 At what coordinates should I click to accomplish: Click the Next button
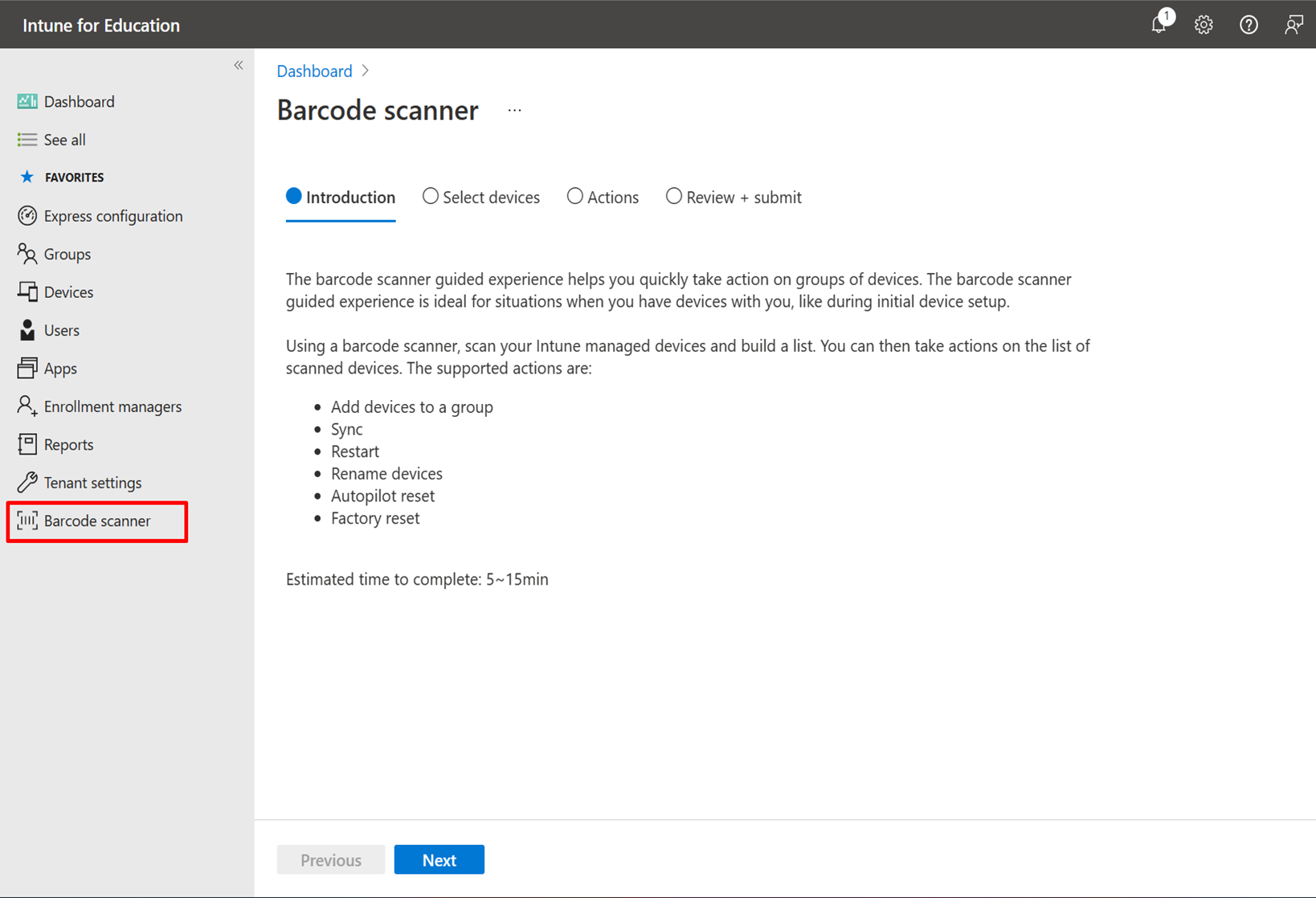439,859
